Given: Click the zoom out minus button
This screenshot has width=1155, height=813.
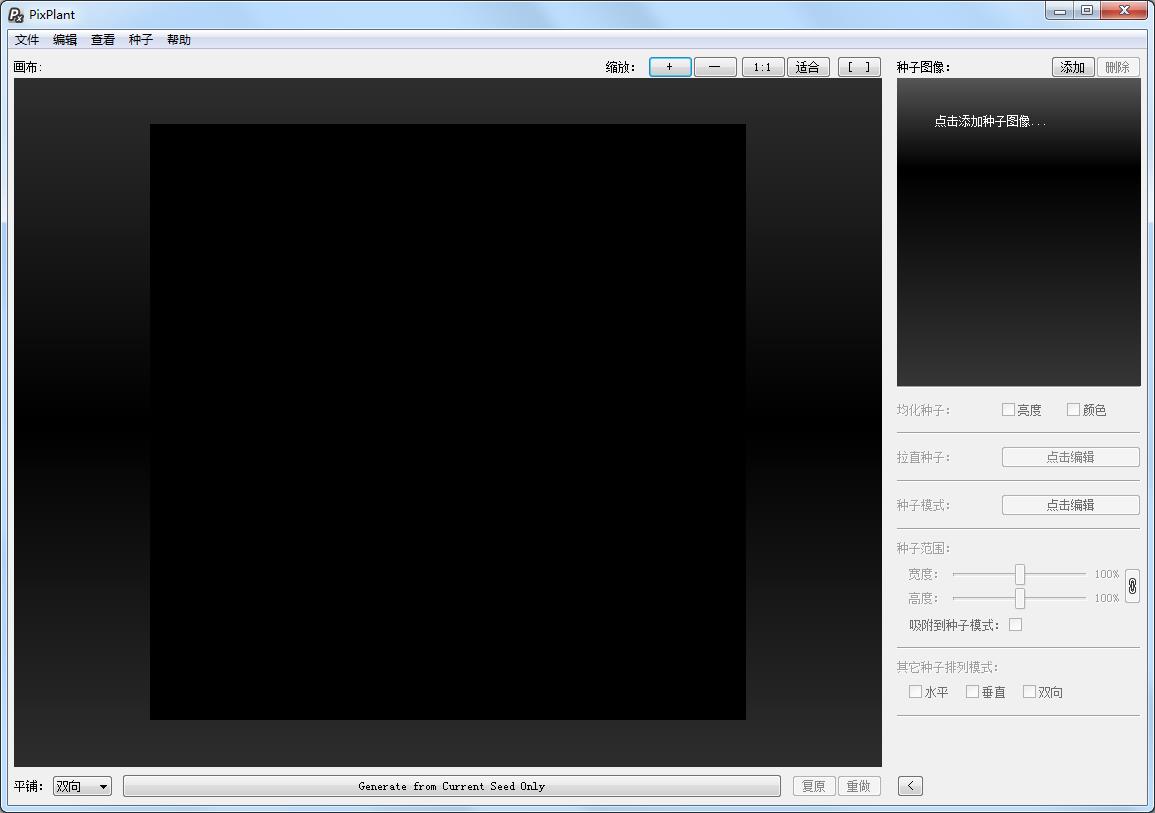Looking at the screenshot, I should point(715,67).
